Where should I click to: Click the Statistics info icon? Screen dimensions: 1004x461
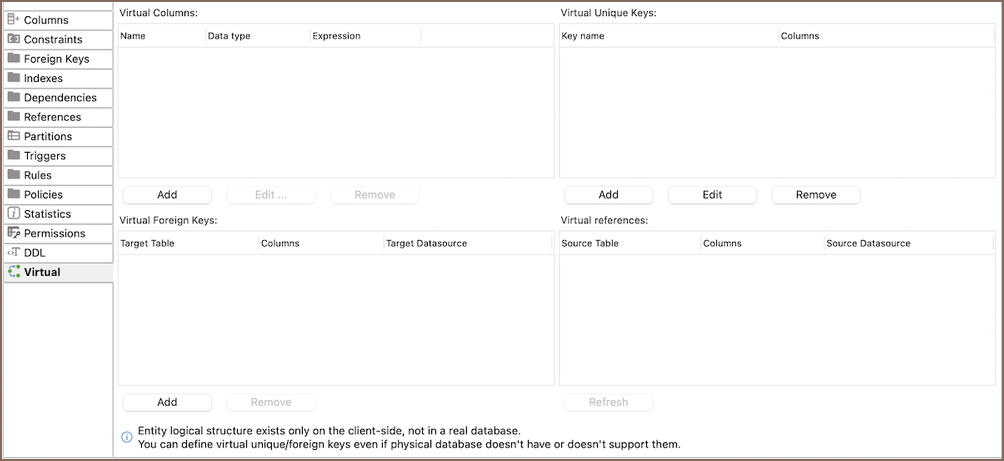click(x=14, y=214)
